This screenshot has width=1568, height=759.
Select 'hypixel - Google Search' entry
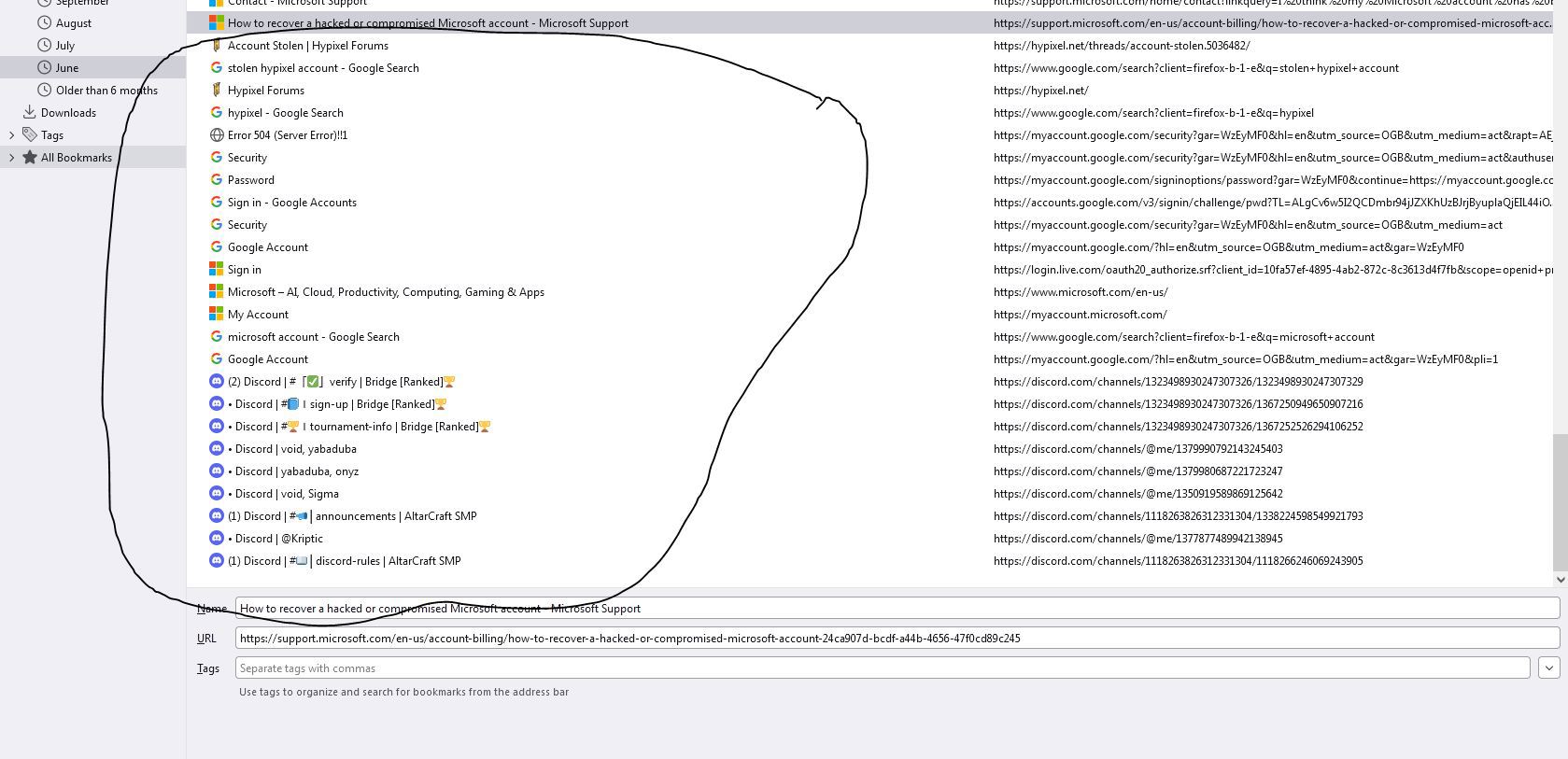coord(286,112)
